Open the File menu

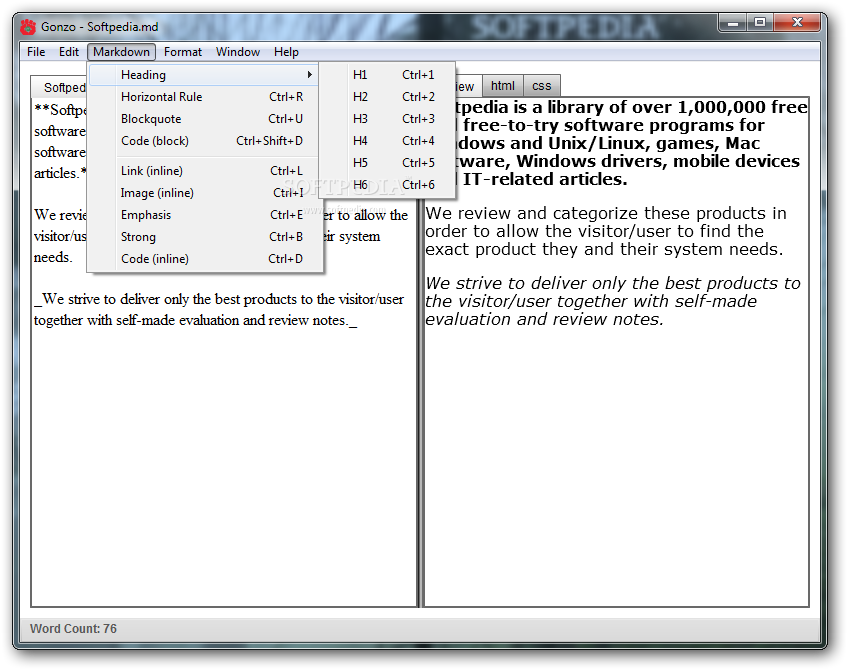tap(36, 52)
